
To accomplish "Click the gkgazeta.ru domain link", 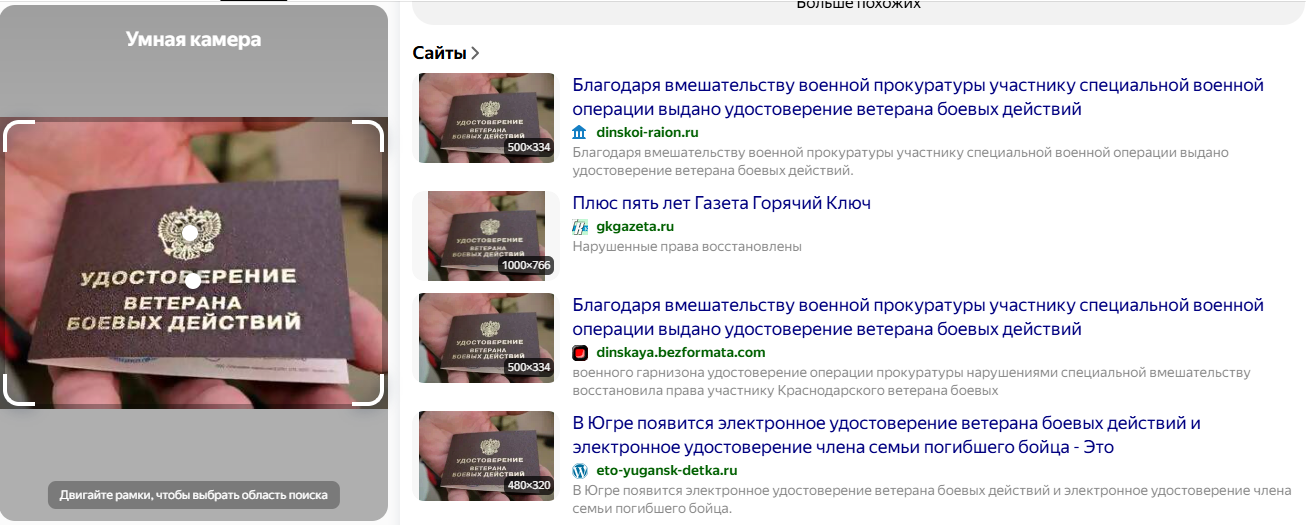I will click(x=635, y=227).
